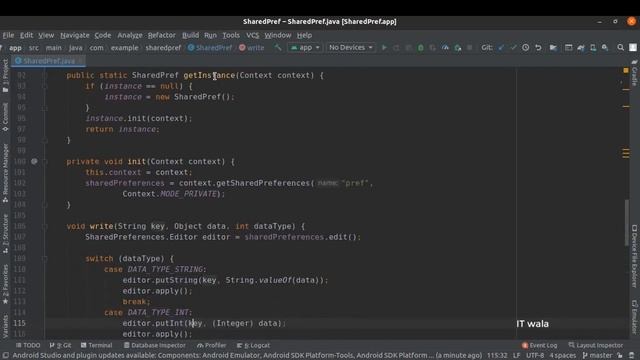Viewport: 640px width, 360px height.
Task: Click the editor vertical scrollbar thumb
Action: coord(627,223)
